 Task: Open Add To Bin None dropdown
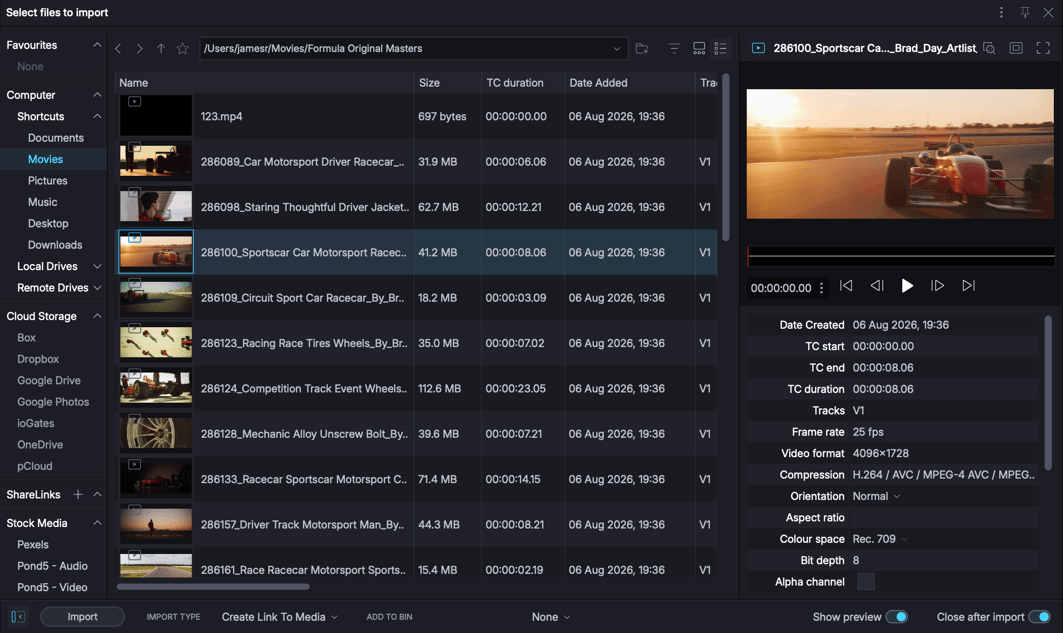pyautogui.click(x=550, y=617)
